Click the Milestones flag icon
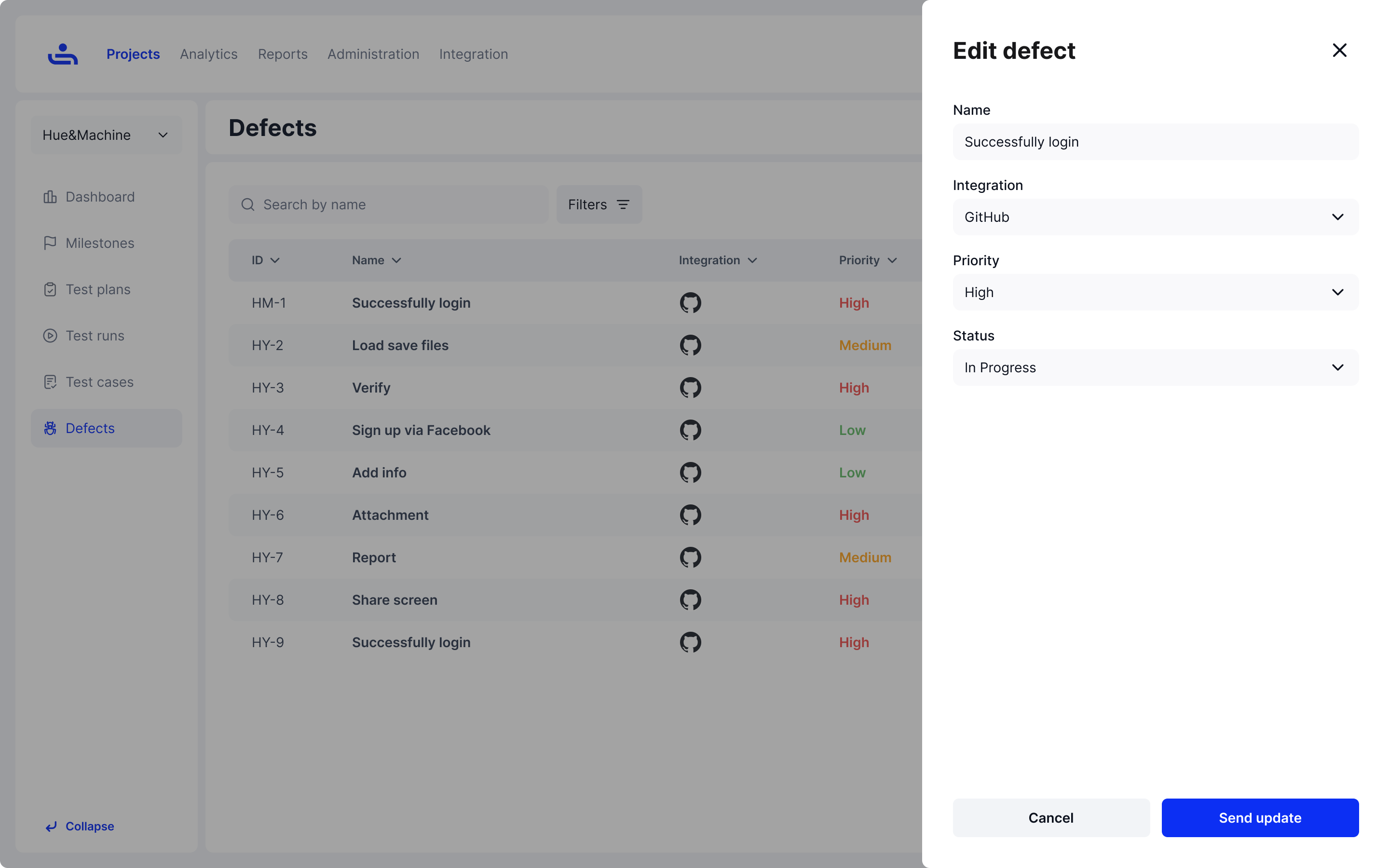The width and height of the screenshot is (1389, 868). pyautogui.click(x=50, y=243)
